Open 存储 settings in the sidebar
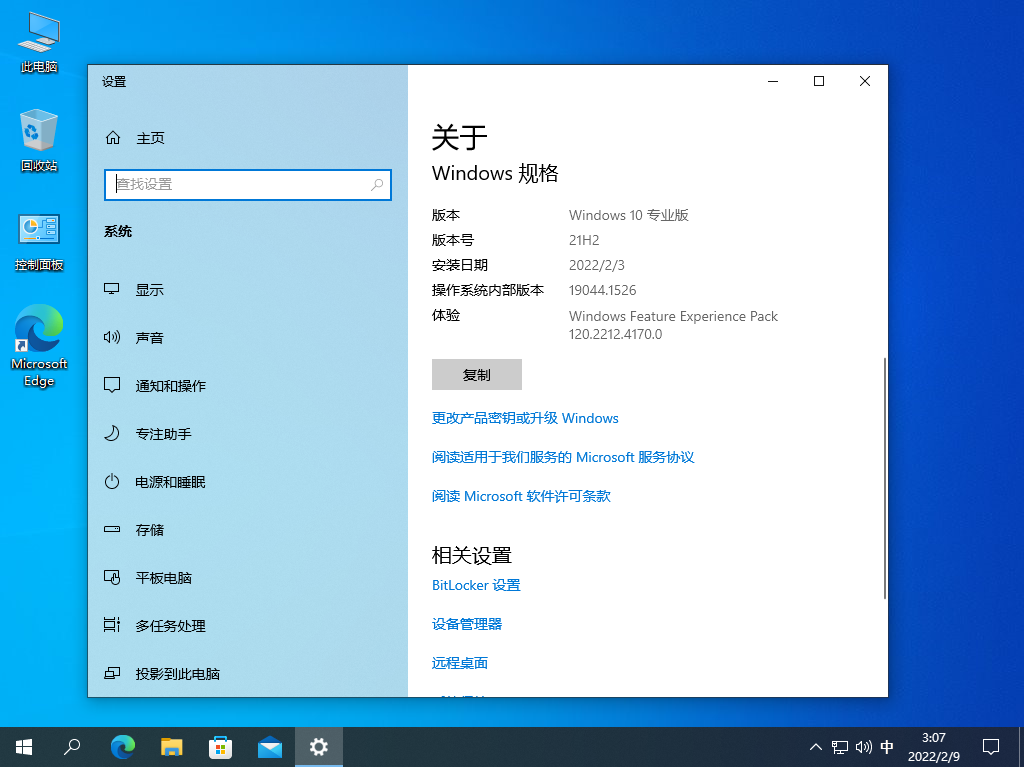 coord(150,529)
